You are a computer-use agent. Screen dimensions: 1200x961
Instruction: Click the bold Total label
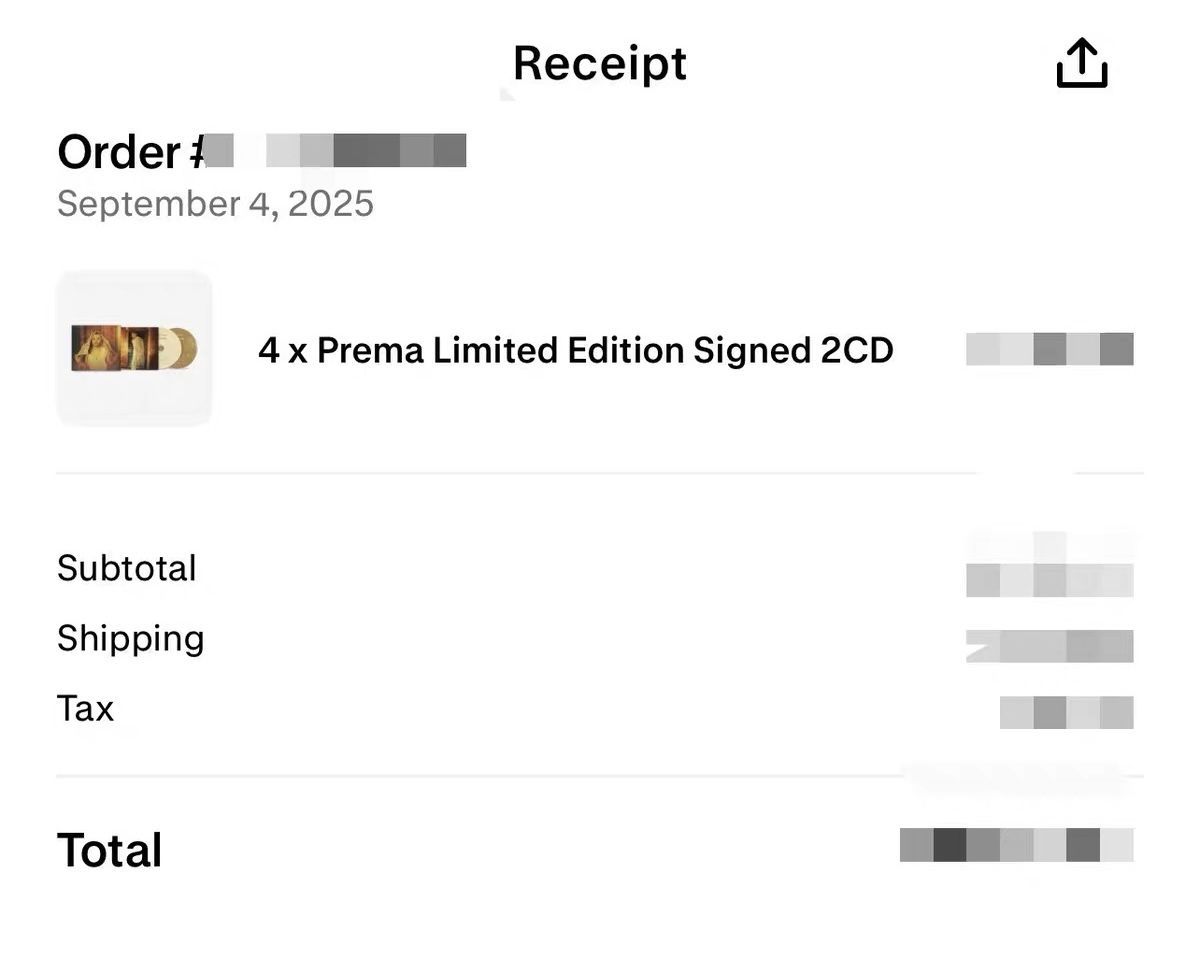coord(110,850)
